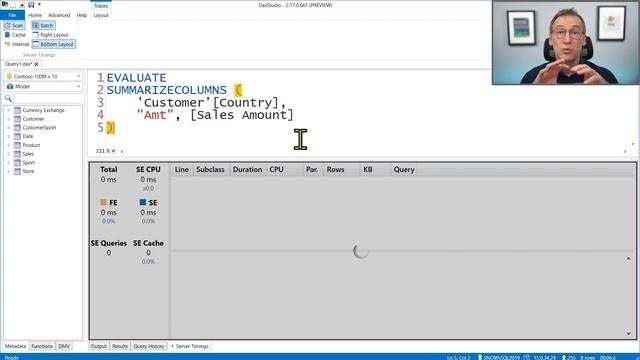The width and height of the screenshot is (640, 360).
Task: Open the Layout ribbon tab
Action: 101,15
